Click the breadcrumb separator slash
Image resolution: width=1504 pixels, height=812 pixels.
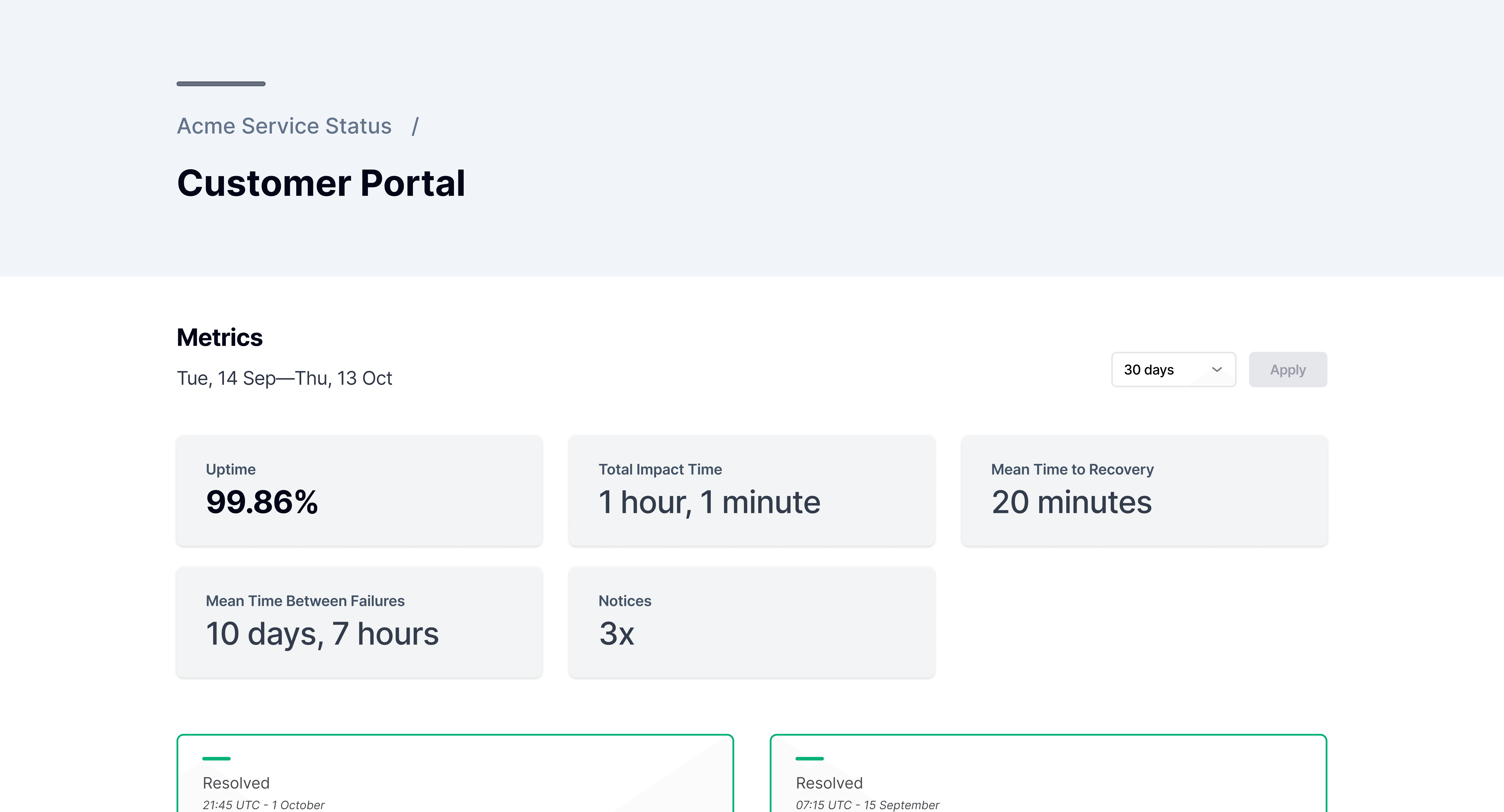tap(416, 126)
